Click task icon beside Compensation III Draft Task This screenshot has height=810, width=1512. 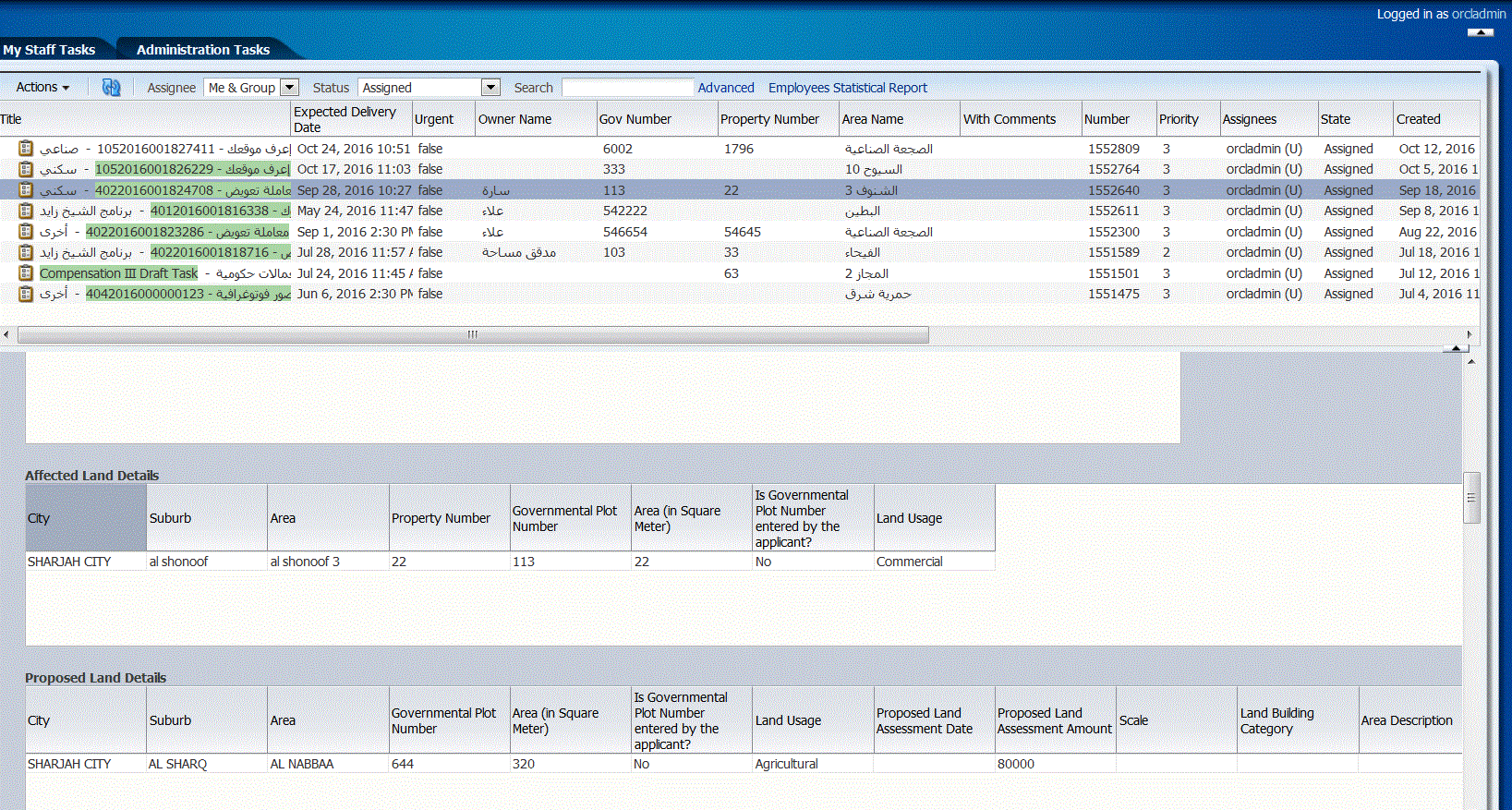tap(26, 273)
